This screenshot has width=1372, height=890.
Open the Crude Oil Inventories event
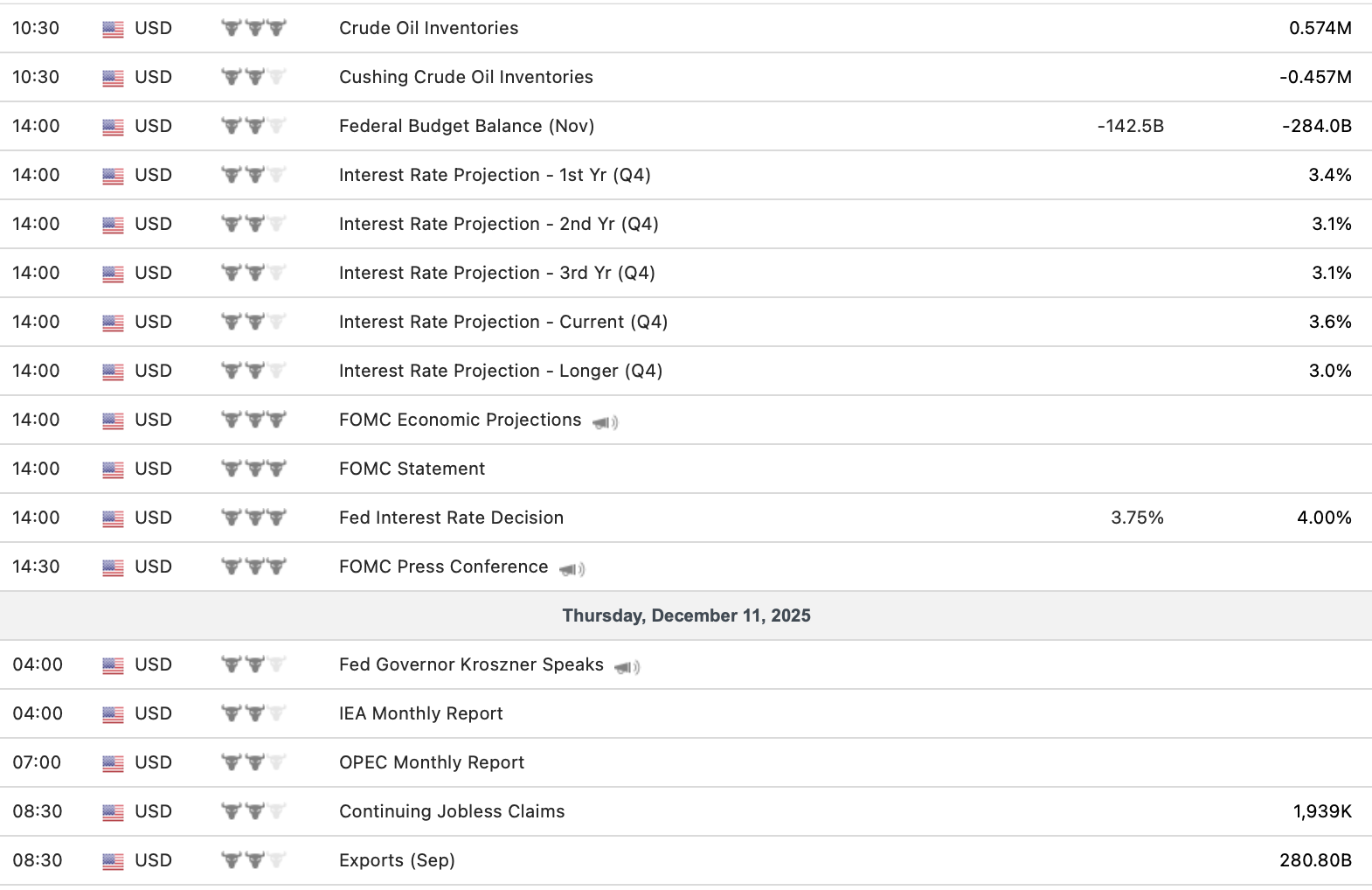(428, 28)
